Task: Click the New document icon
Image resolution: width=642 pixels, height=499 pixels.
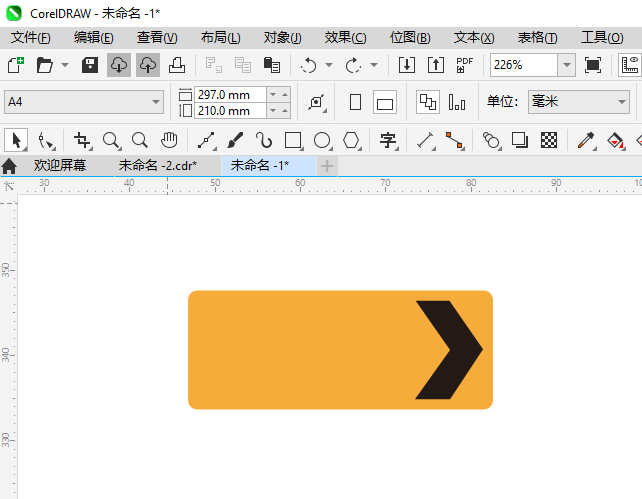Action: tap(16, 65)
